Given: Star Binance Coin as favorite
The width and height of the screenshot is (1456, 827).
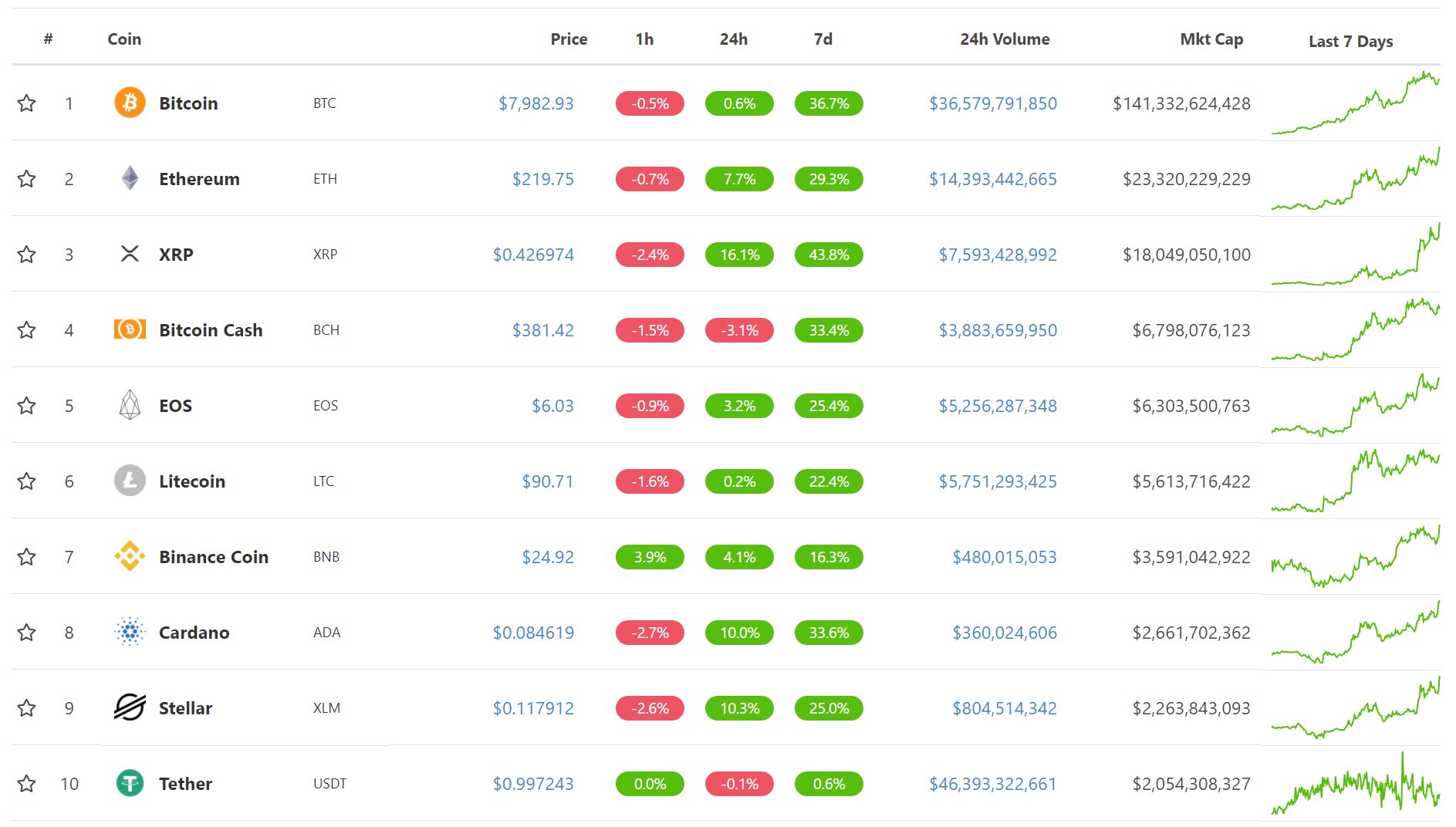Looking at the screenshot, I should click(27, 556).
